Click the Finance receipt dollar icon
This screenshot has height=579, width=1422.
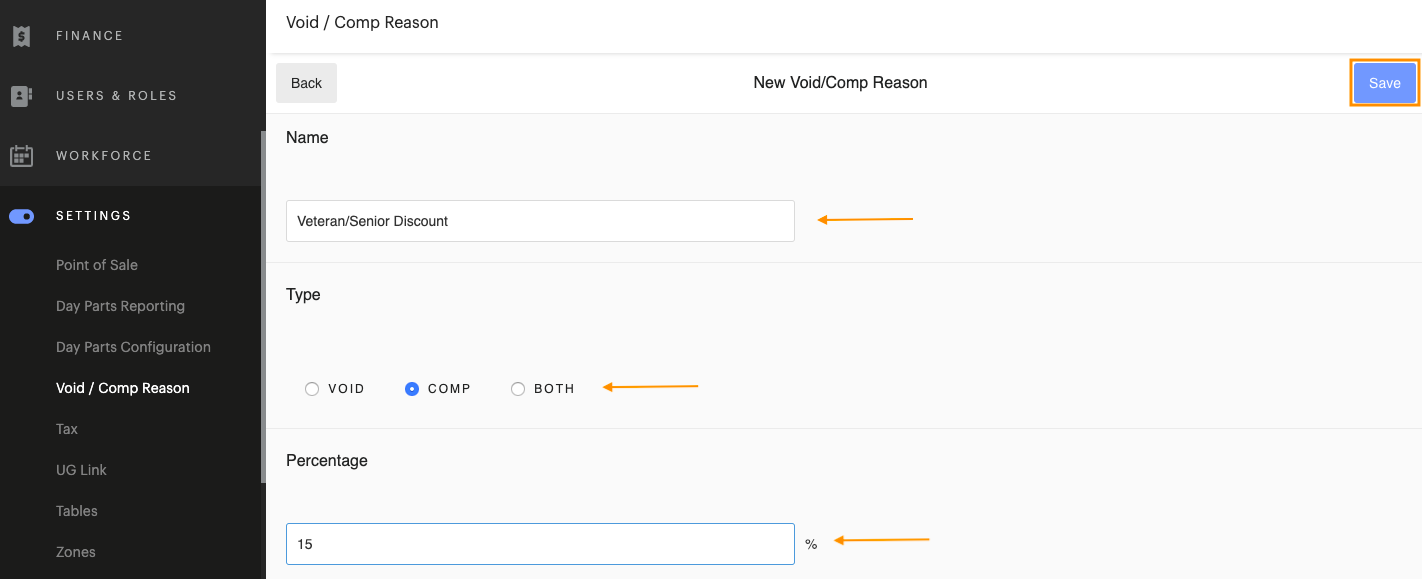pyautogui.click(x=21, y=36)
